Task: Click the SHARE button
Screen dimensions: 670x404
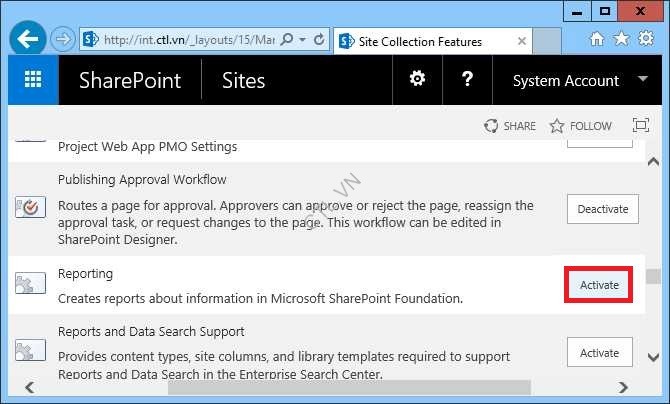Action: [510, 126]
